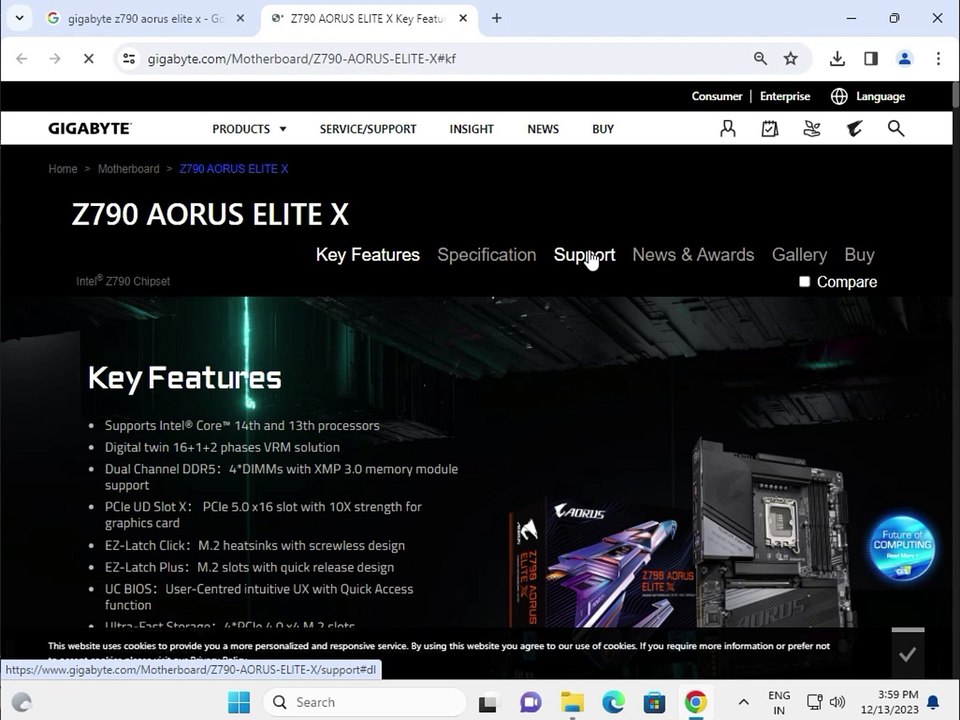The image size is (960, 720).
Task: Go to Home breadcrumb
Action: pos(63,169)
